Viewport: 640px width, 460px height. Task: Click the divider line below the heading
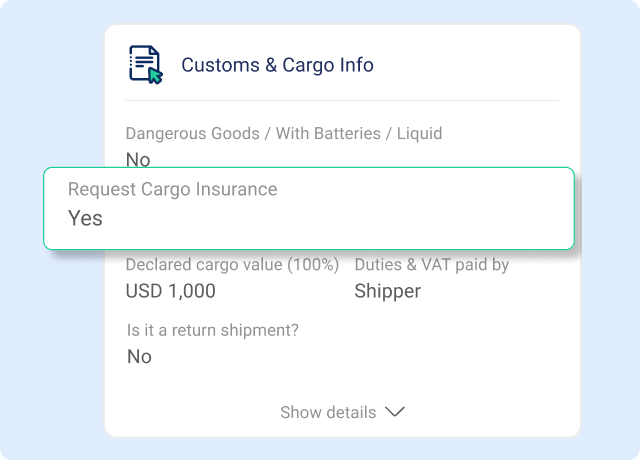[342, 101]
